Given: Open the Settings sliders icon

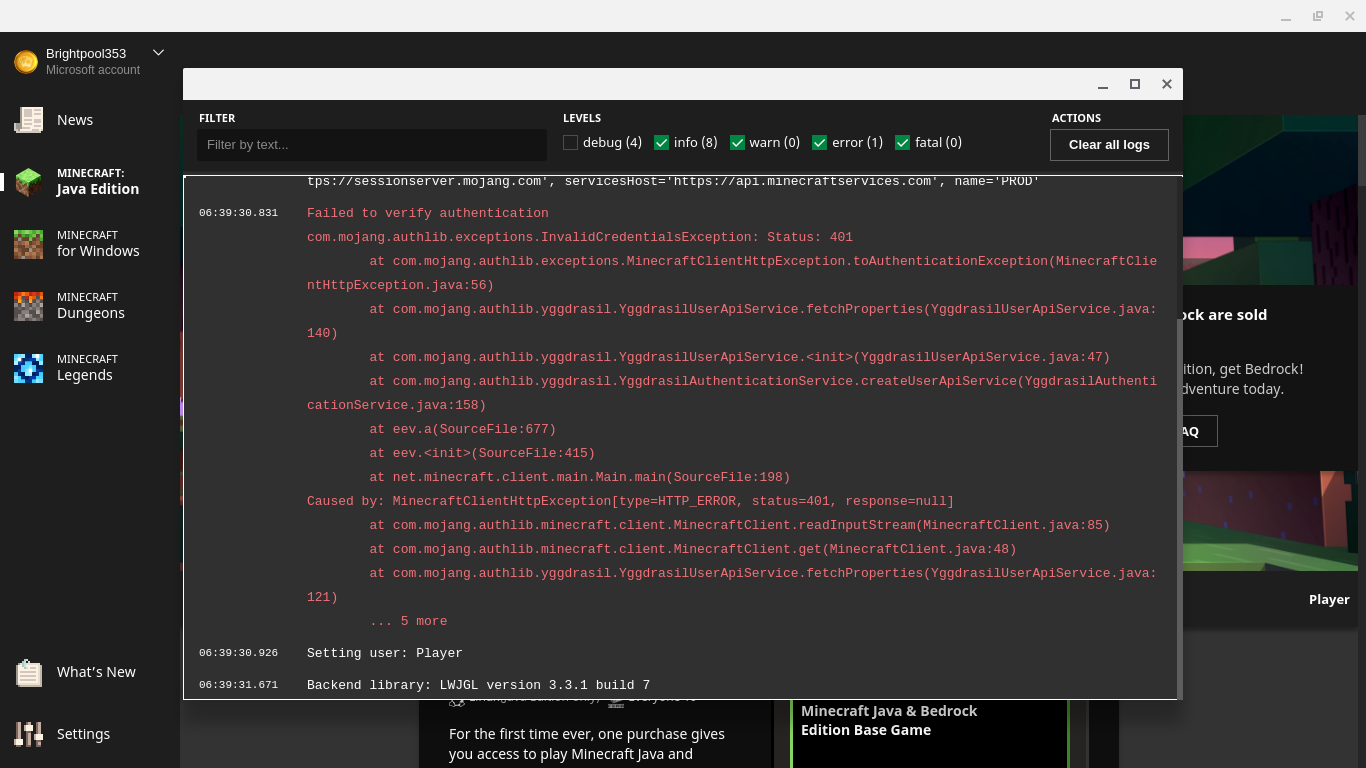Looking at the screenshot, I should [x=28, y=734].
